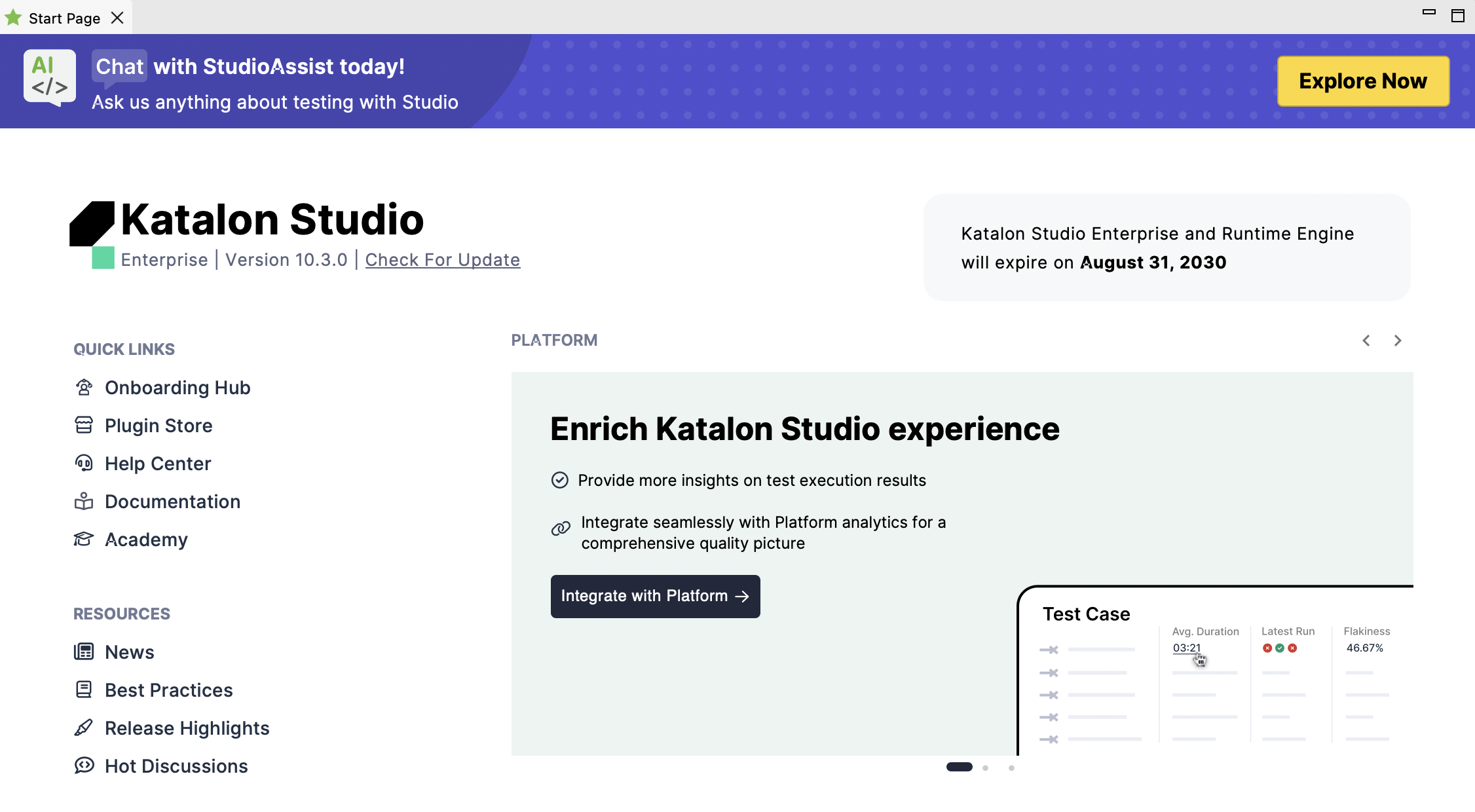The width and height of the screenshot is (1475, 812).
Task: Click the Help Center headset icon
Action: coord(84,464)
